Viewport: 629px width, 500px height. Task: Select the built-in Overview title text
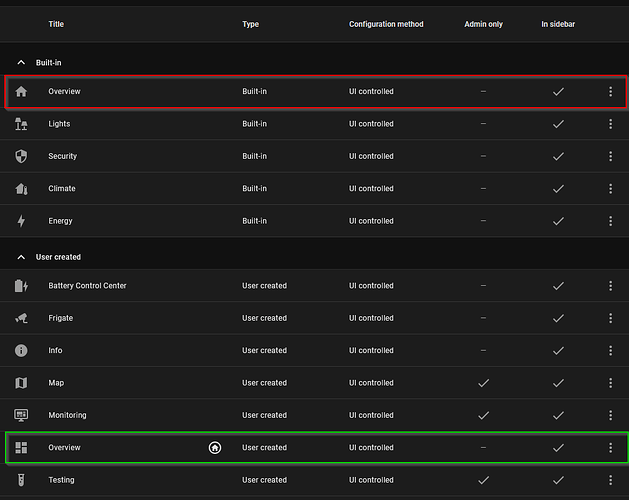click(x=64, y=91)
